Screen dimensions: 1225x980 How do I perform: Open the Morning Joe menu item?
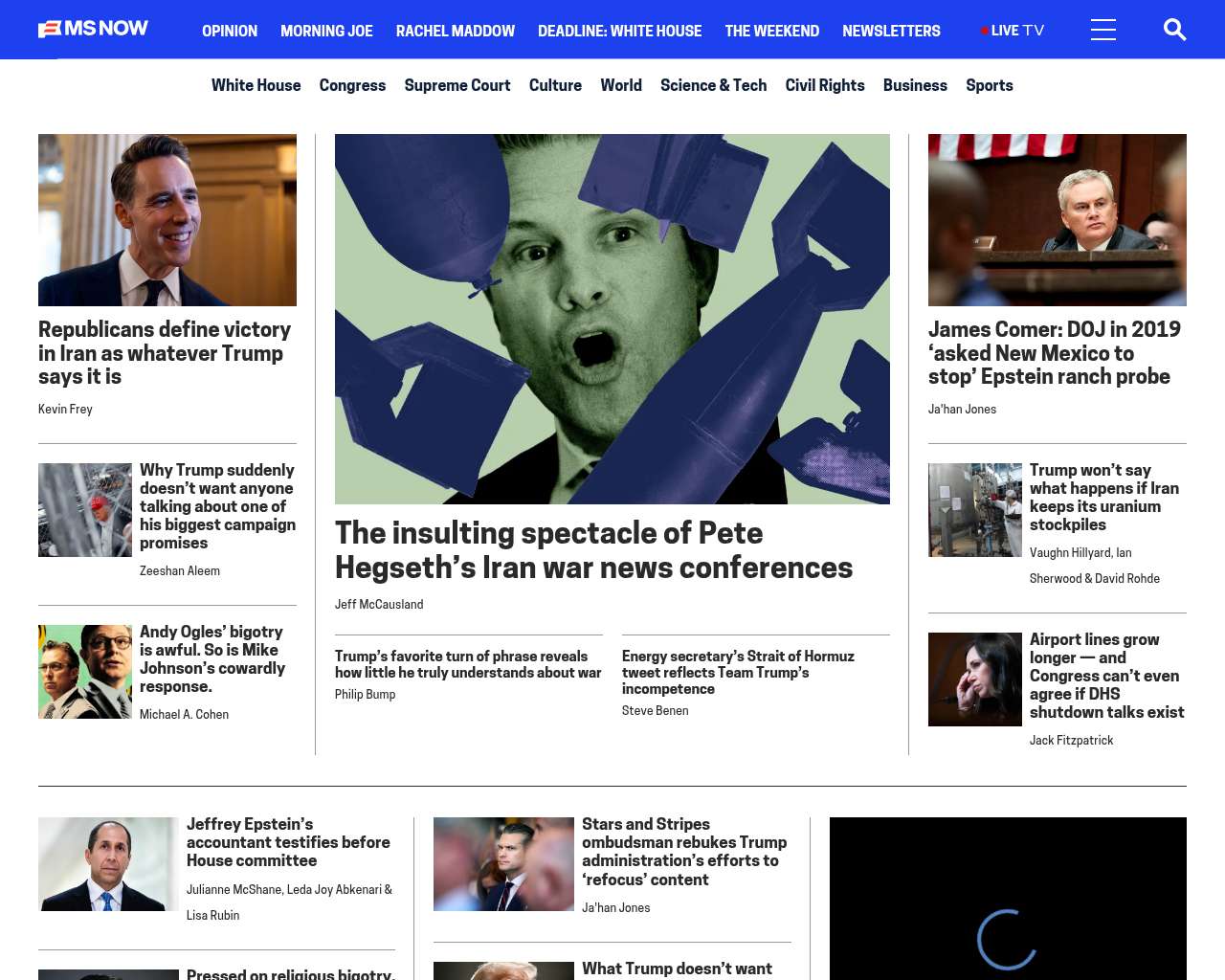pyautogui.click(x=326, y=31)
